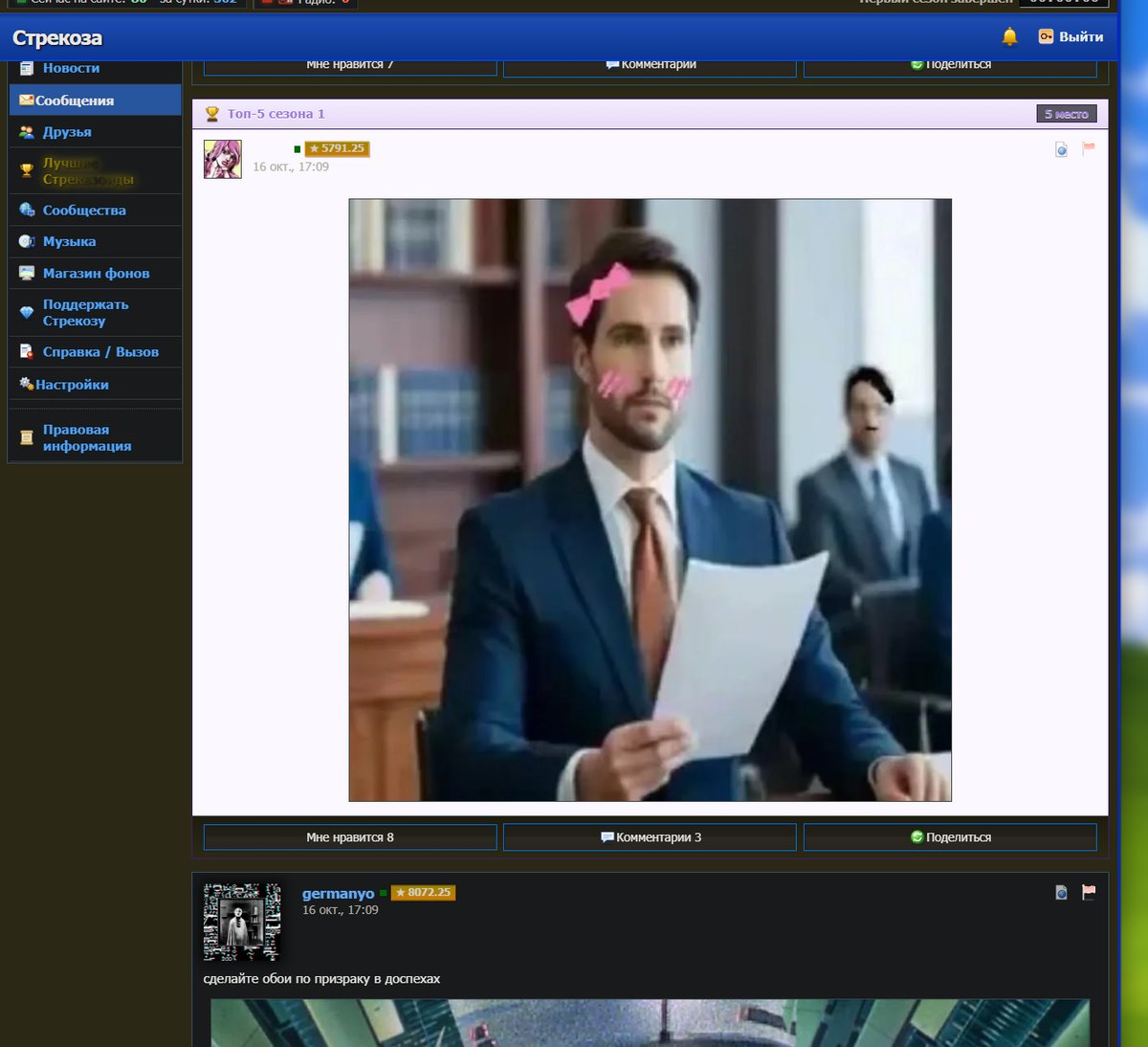Click the globe icon beside Сообщества
The image size is (1148, 1047).
pos(27,210)
